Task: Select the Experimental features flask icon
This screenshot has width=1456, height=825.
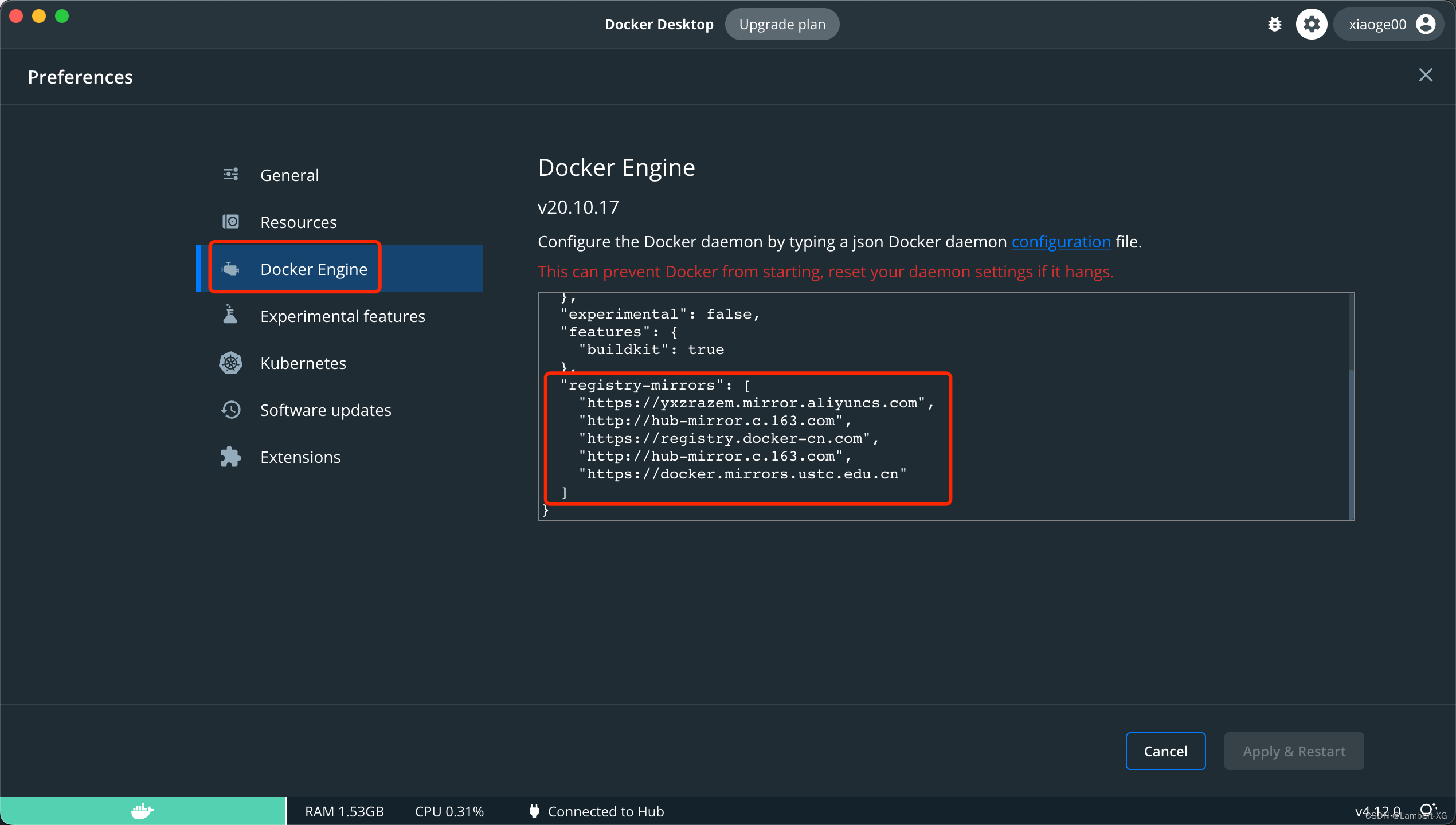Action: (230, 315)
